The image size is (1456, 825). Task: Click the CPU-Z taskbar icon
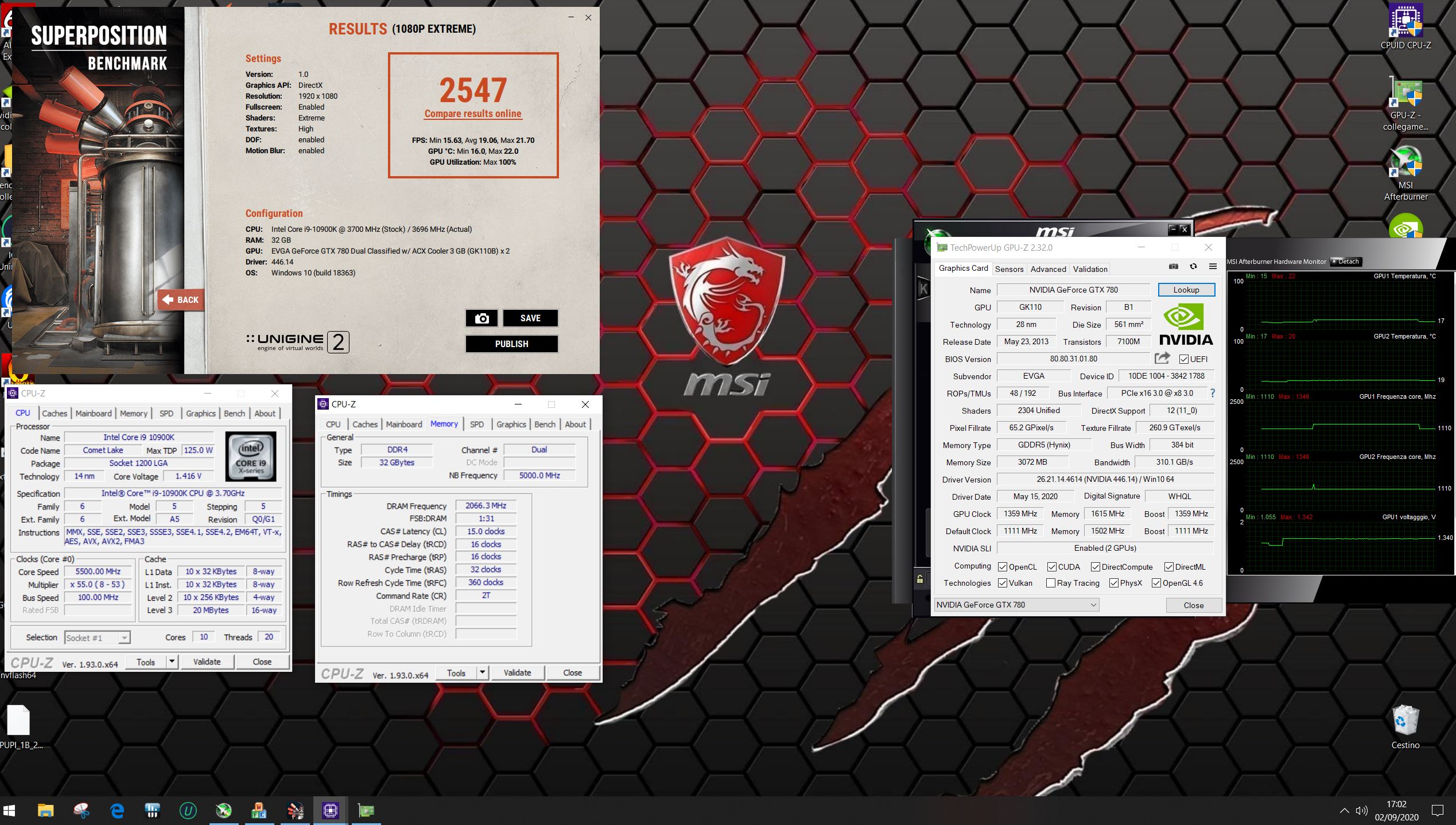click(x=331, y=810)
